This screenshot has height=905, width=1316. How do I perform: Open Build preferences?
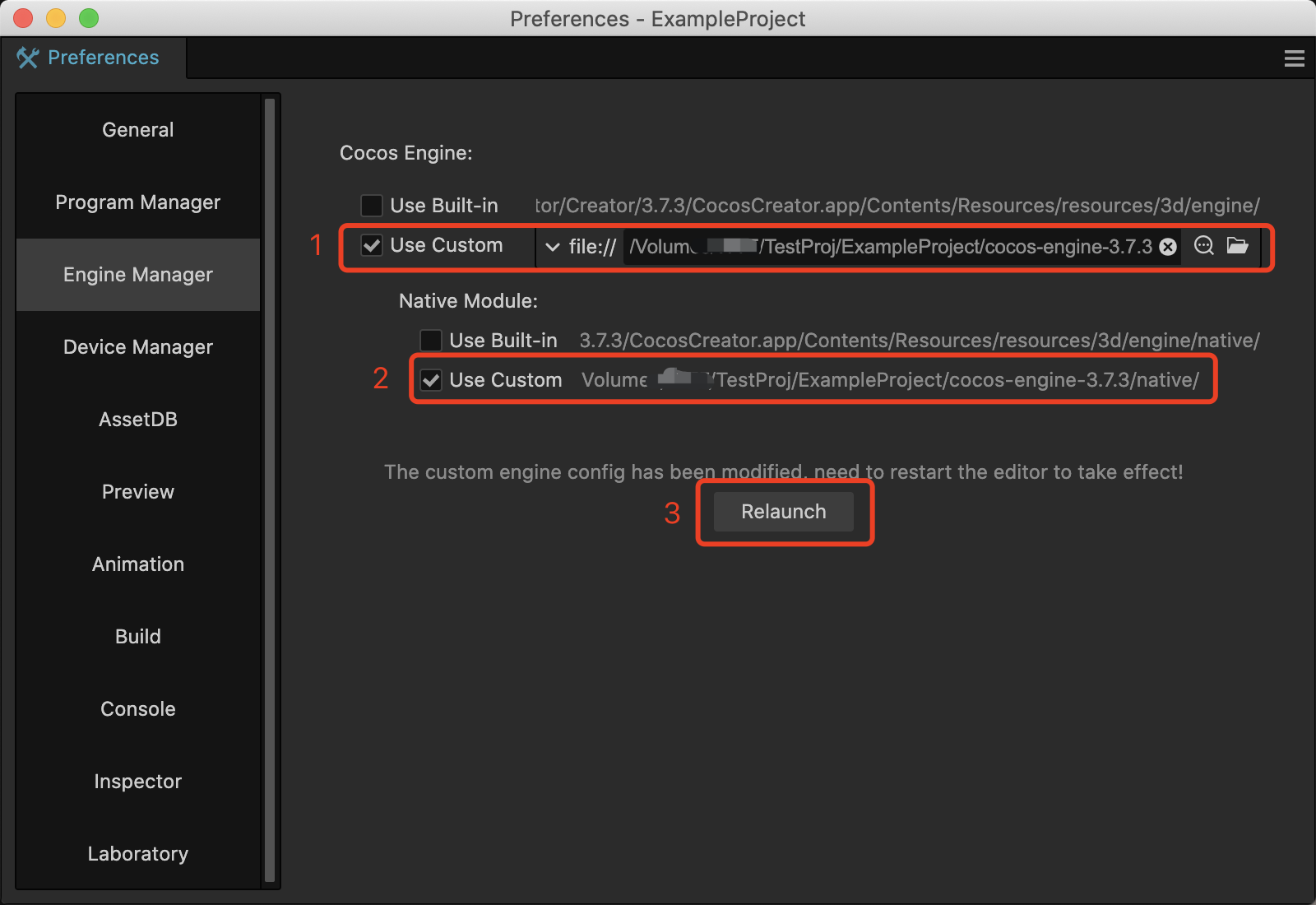pos(138,637)
